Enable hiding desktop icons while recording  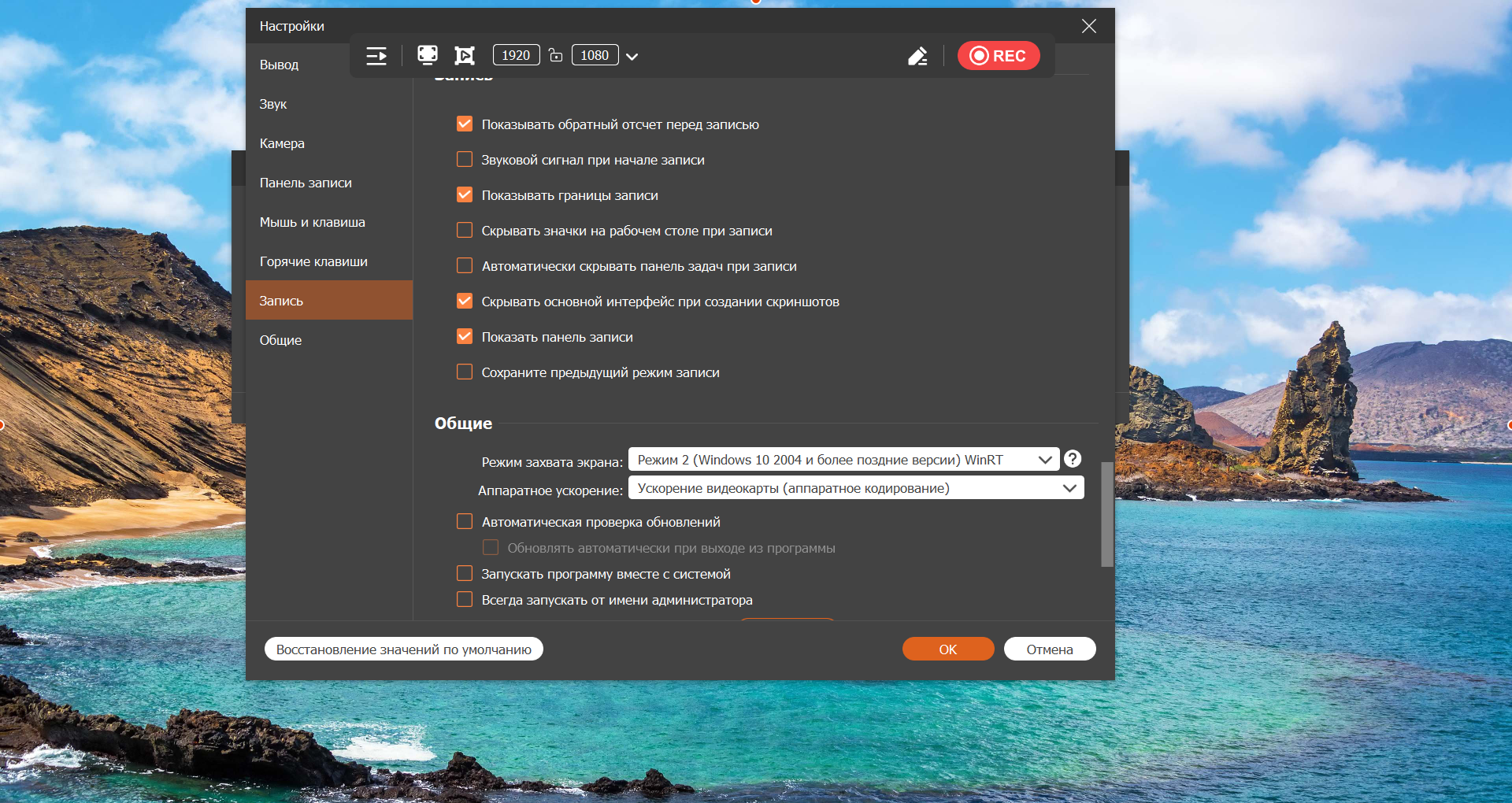pyautogui.click(x=465, y=231)
